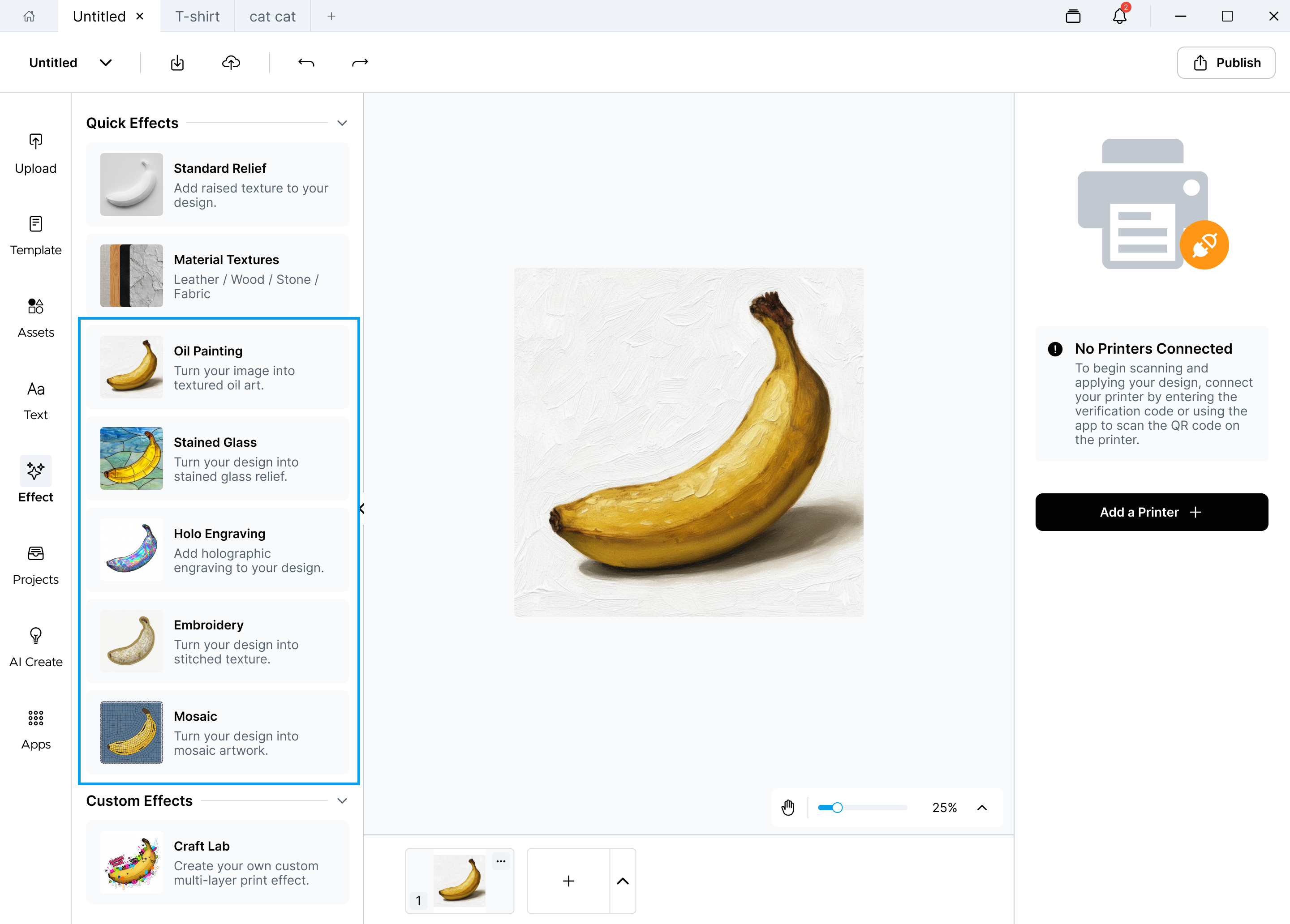
Task: Undo the last action
Action: click(x=306, y=63)
